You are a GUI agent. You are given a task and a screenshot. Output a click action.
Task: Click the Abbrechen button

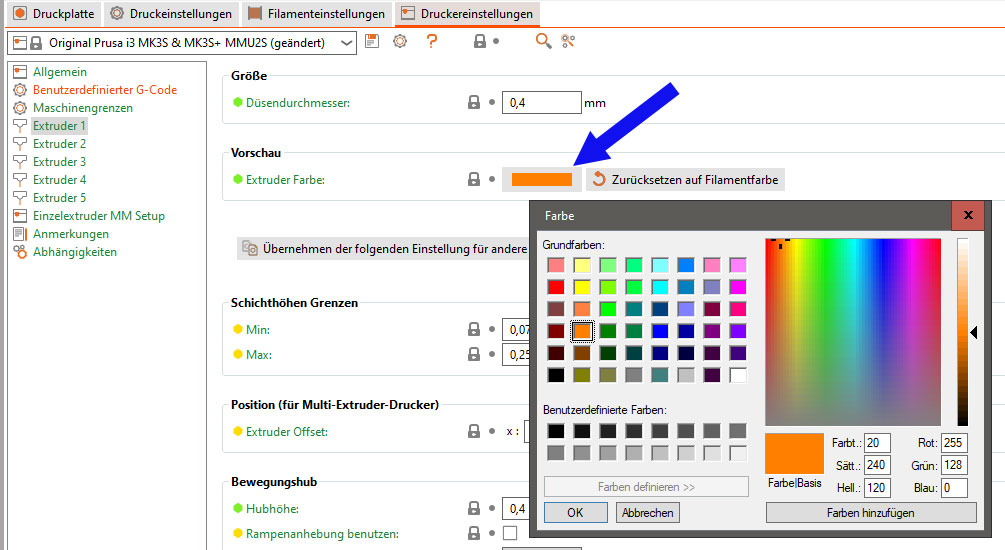point(646,512)
